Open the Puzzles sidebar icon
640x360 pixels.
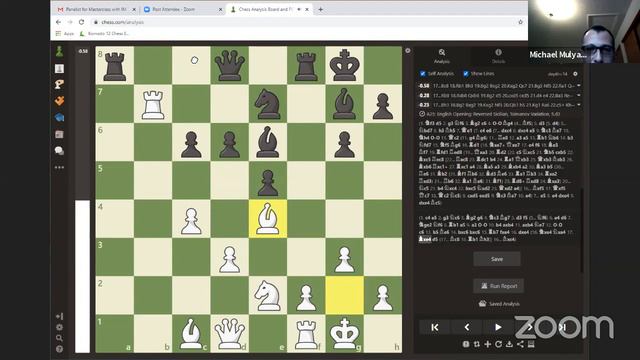point(60,84)
